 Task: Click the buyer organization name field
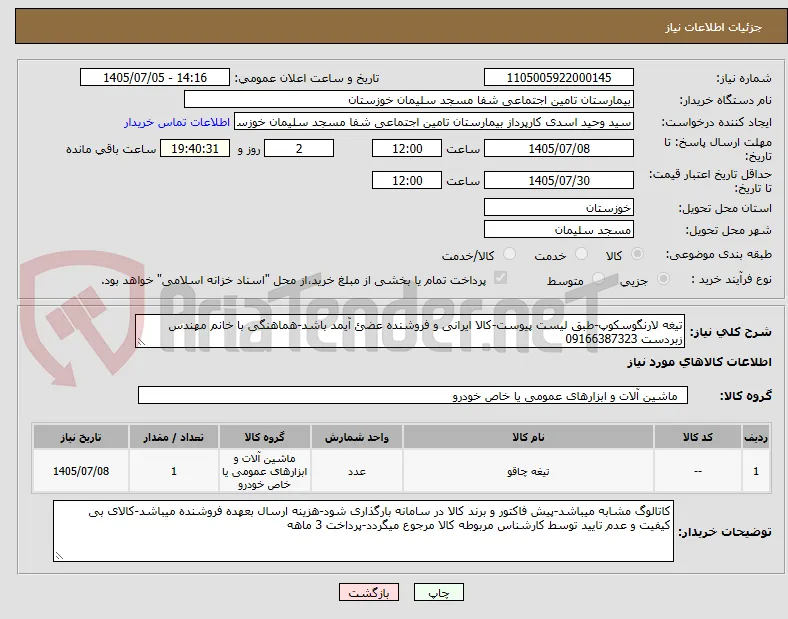click(x=409, y=99)
